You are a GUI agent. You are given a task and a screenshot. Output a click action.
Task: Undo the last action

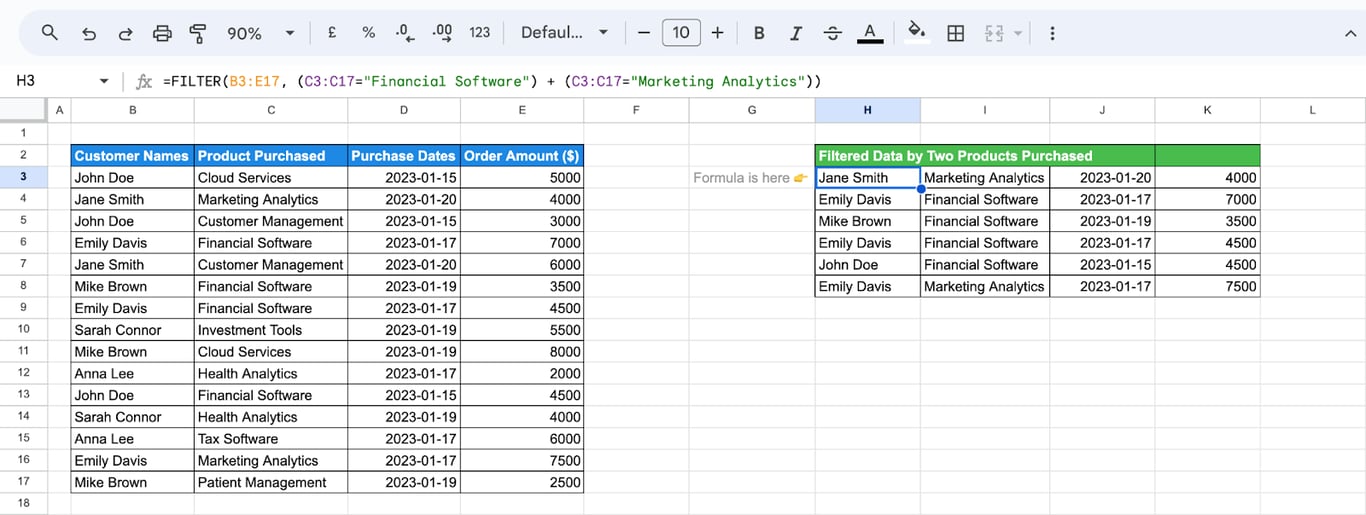[x=89, y=33]
